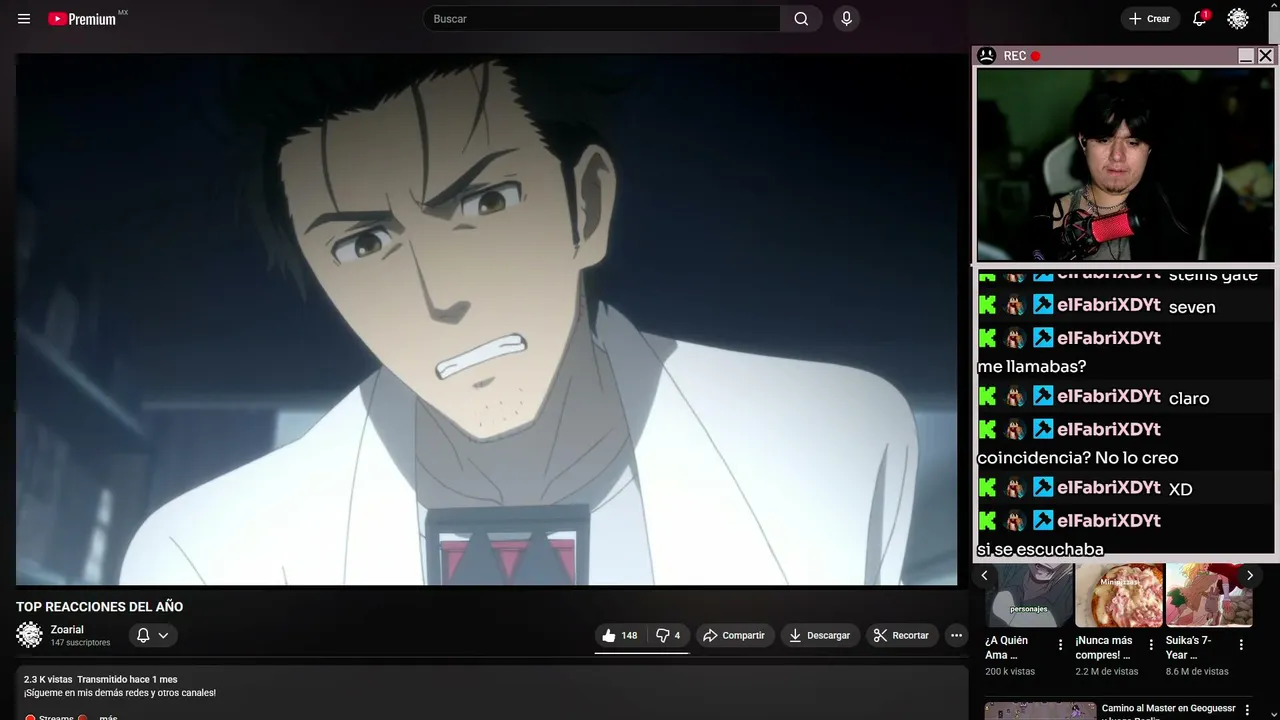Open options menu for 'Camino al Master en Geoguessr'
1280x720 pixels.
pyautogui.click(x=1246, y=710)
